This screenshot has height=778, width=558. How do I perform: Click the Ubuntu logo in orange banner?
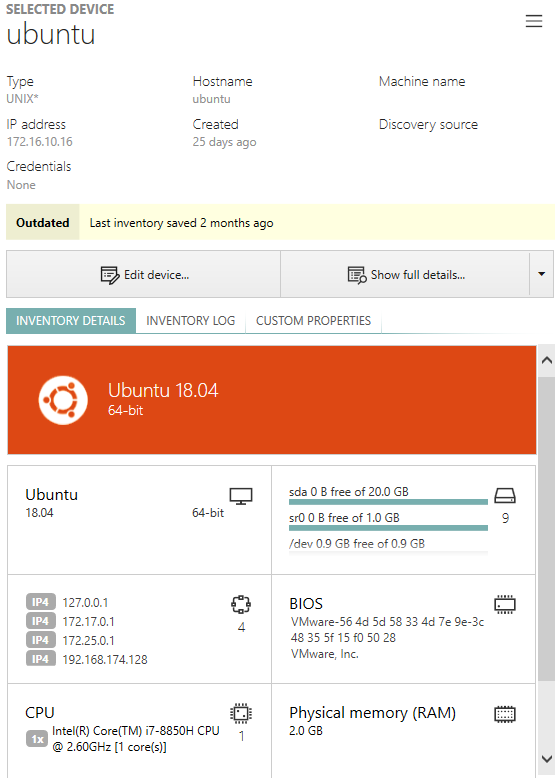63,400
